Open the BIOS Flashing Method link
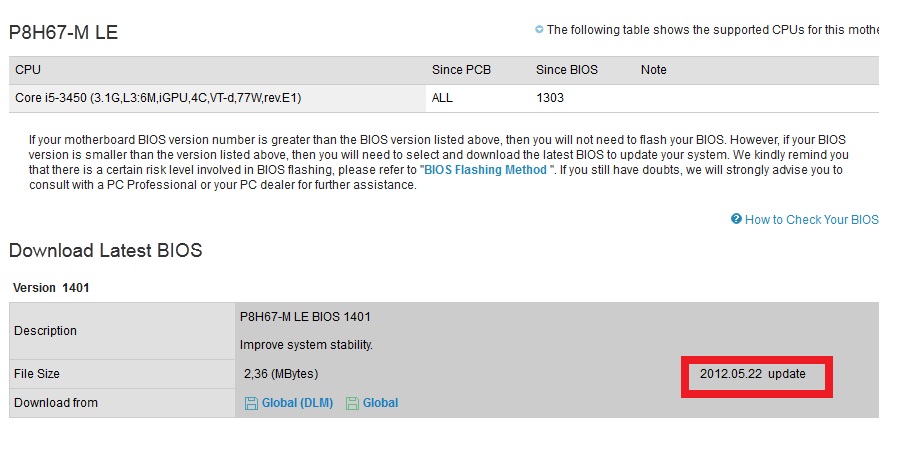 coord(485,170)
